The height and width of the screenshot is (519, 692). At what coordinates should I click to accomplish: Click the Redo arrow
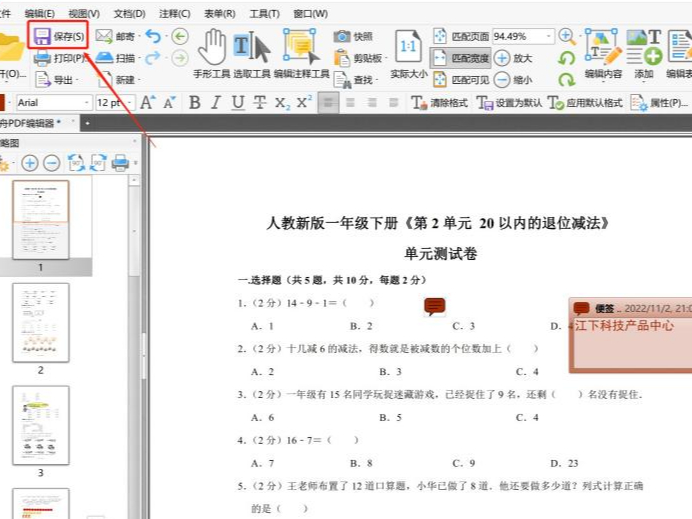pos(153,58)
